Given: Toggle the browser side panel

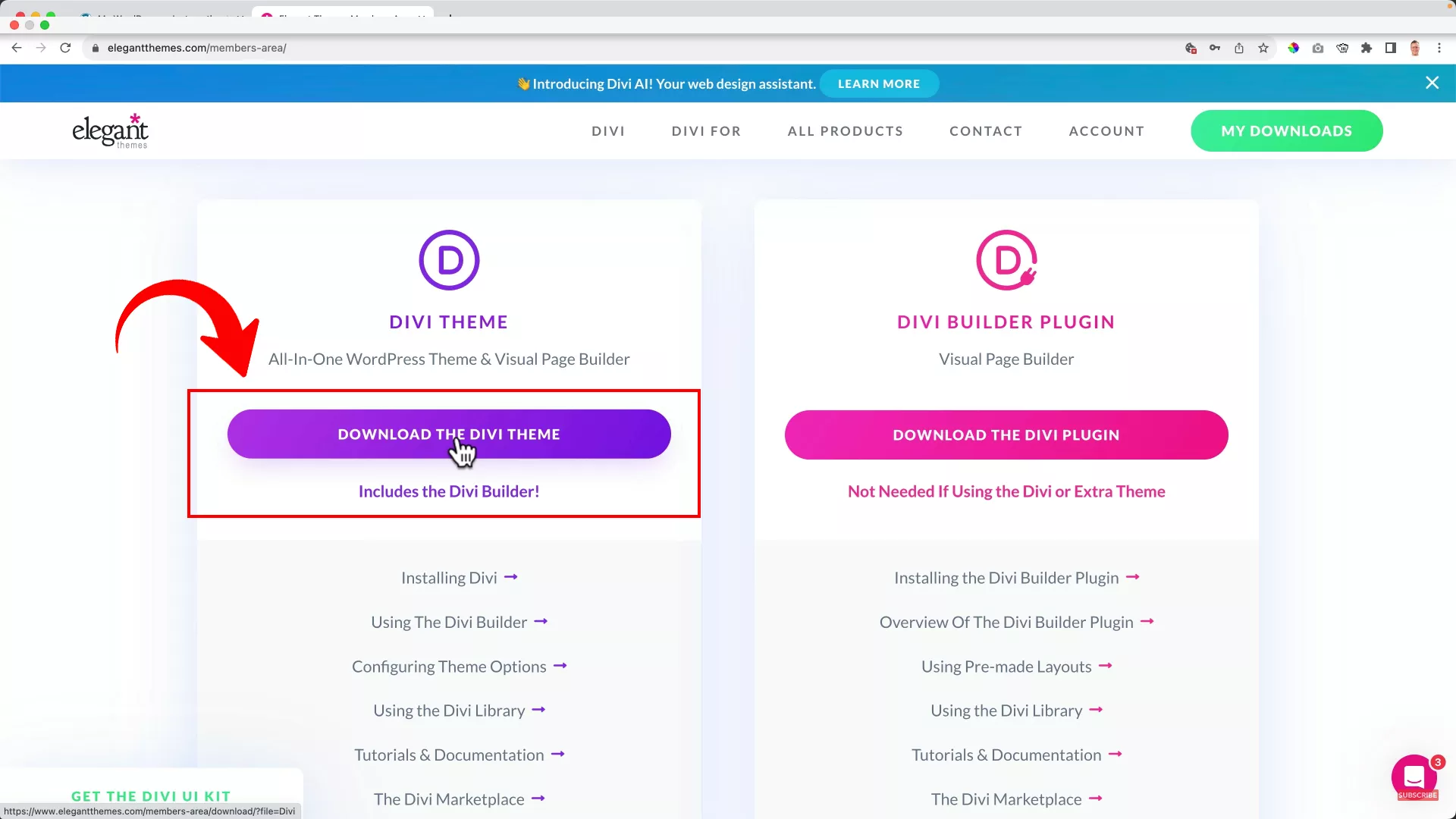Looking at the screenshot, I should [x=1391, y=48].
